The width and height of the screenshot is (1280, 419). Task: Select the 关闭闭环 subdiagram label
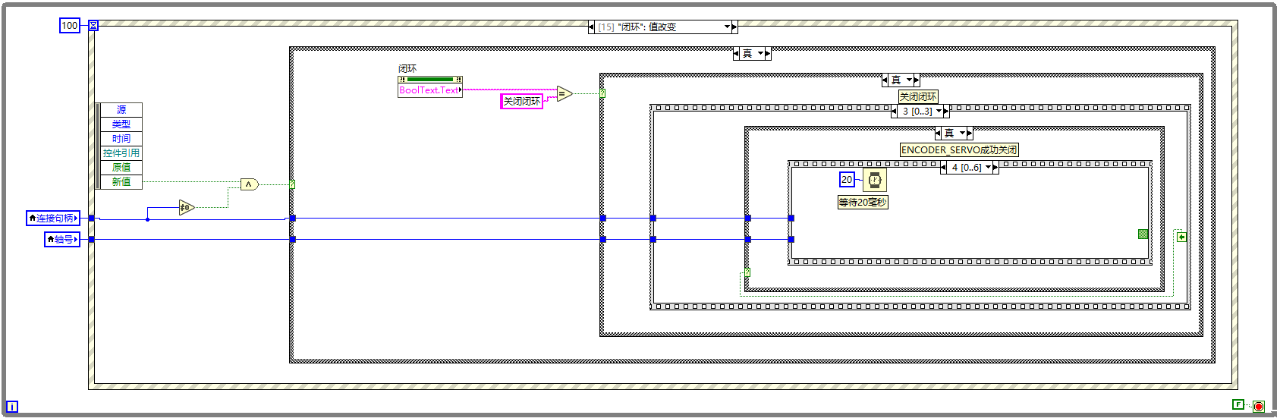[918, 97]
